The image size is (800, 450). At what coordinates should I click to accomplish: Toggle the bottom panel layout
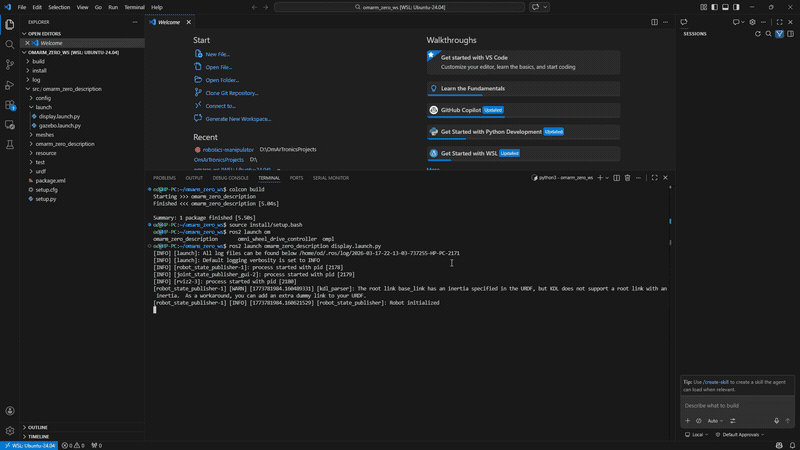pyautogui.click(x=725, y=7)
